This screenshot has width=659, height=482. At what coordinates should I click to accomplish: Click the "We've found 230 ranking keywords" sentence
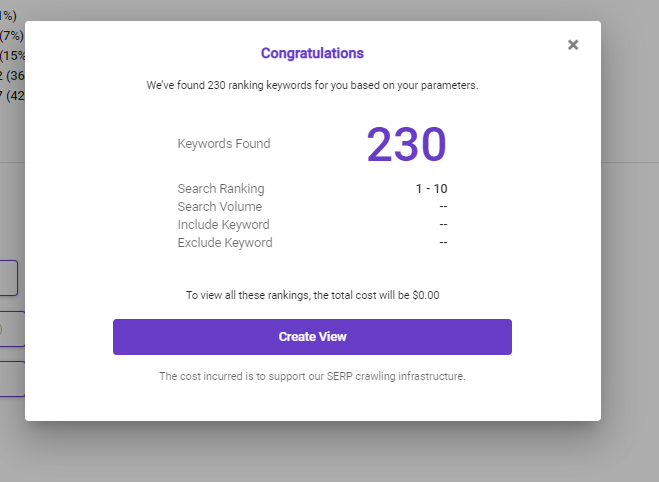312,85
